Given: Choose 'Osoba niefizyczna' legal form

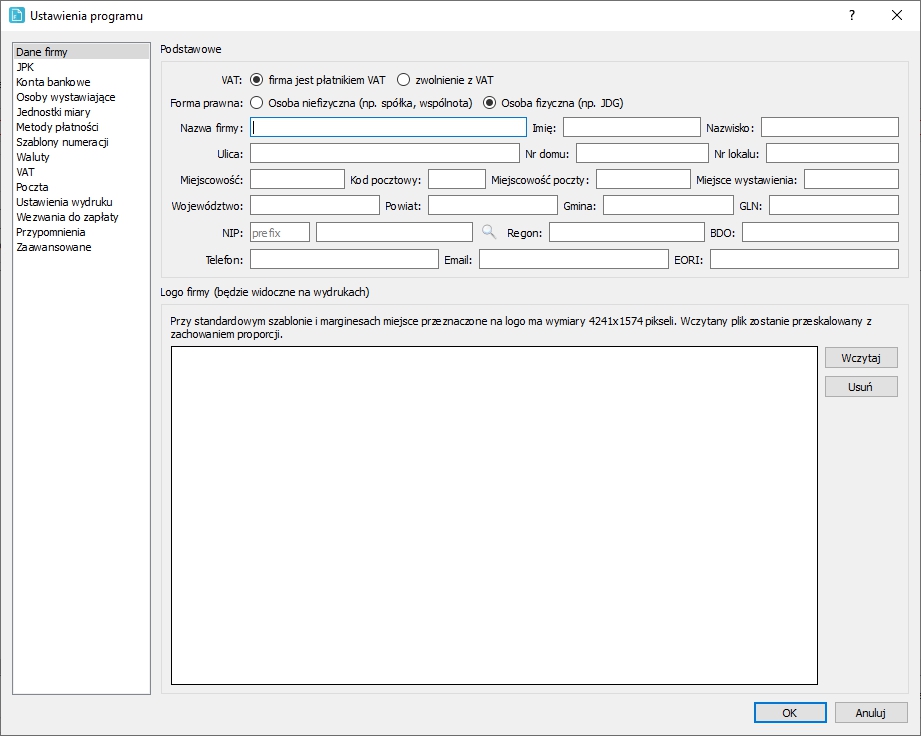Looking at the screenshot, I should [257, 102].
